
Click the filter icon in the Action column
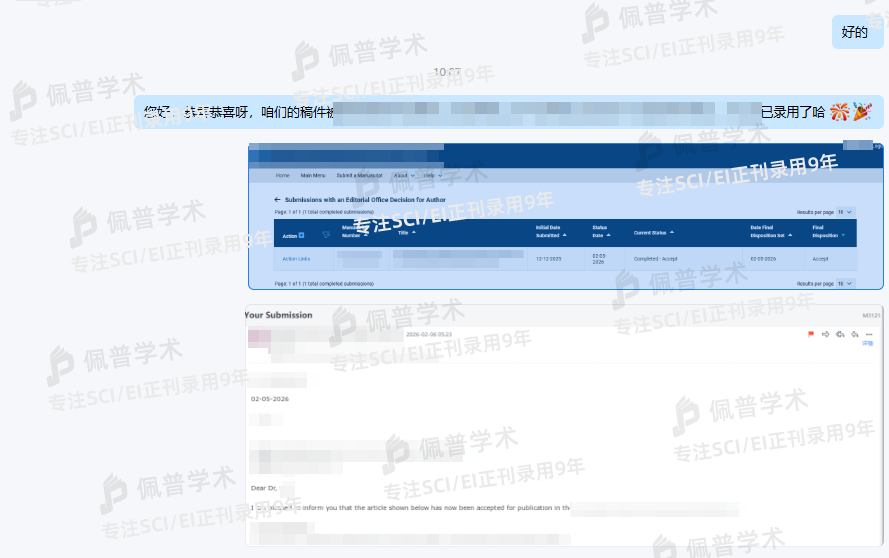point(326,236)
